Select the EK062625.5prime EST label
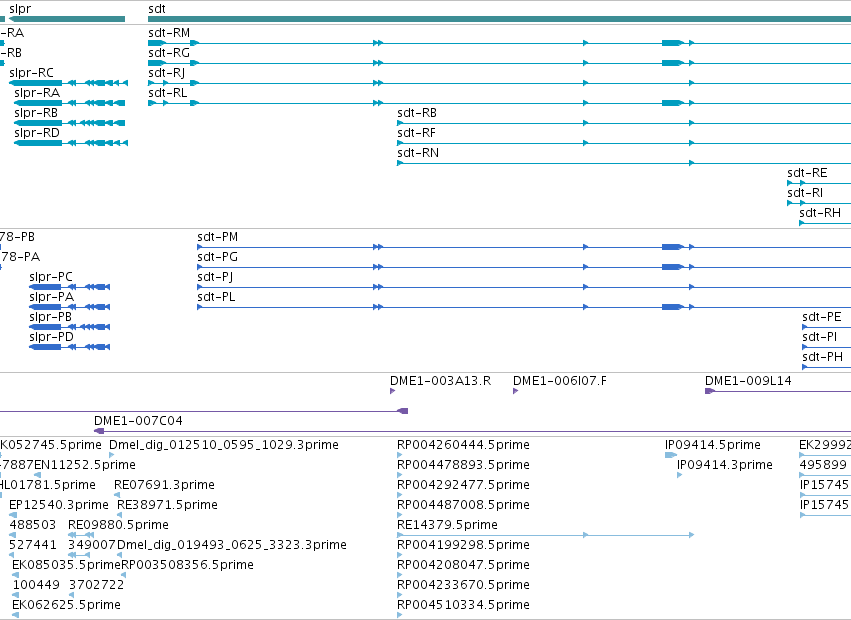 pos(66,605)
